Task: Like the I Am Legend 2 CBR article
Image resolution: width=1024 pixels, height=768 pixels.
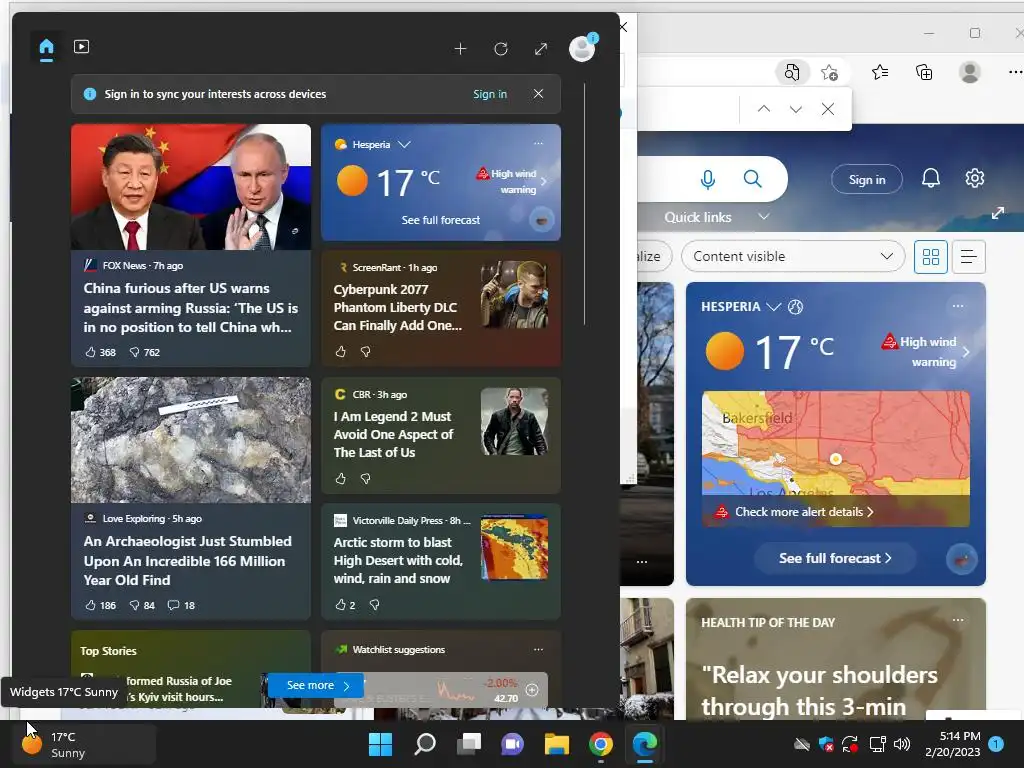Action: click(340, 479)
